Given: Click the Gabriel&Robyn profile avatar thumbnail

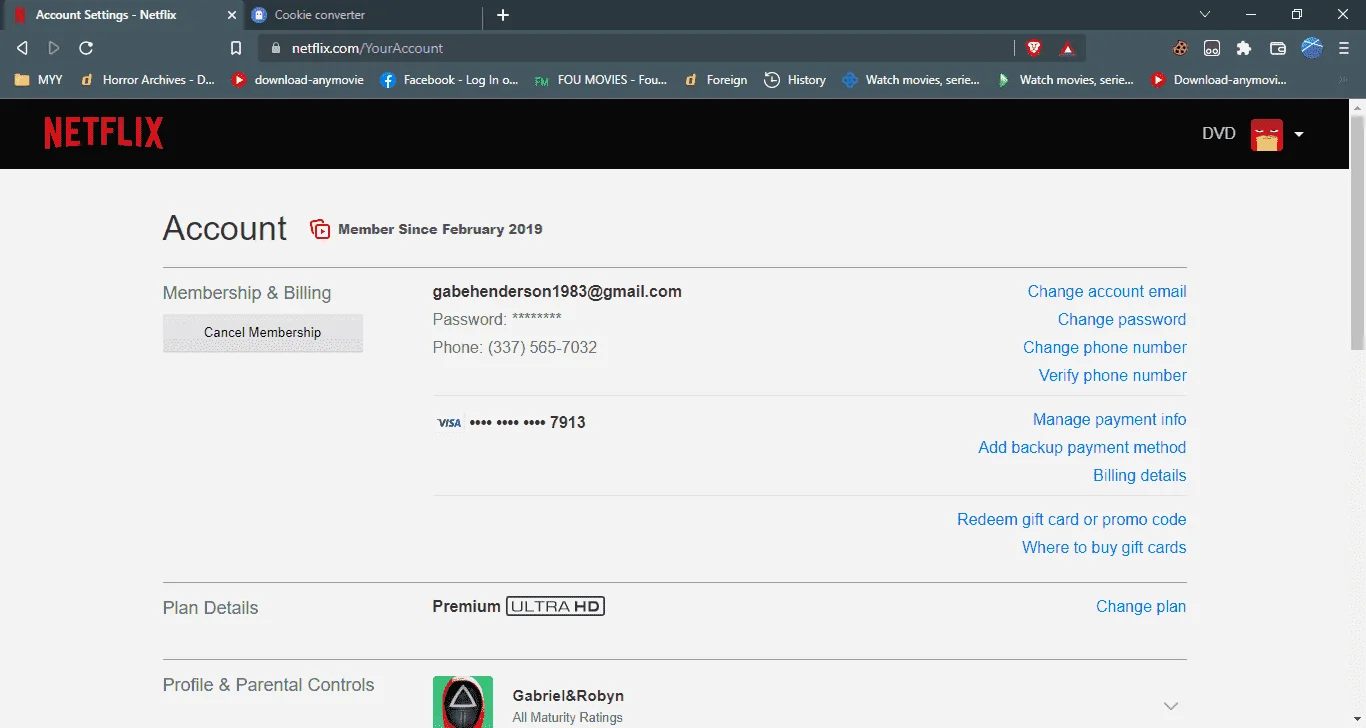Looking at the screenshot, I should coord(463,702).
